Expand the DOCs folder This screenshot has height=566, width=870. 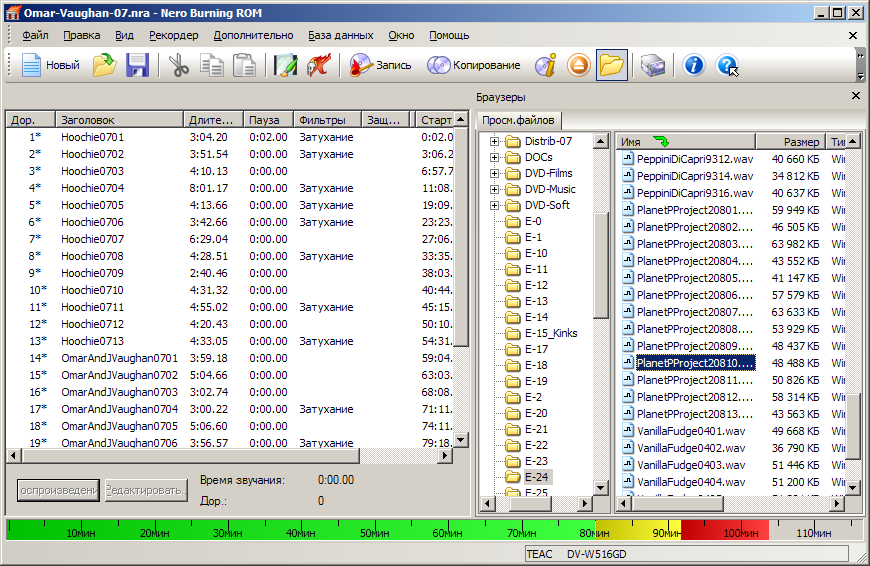click(x=494, y=158)
